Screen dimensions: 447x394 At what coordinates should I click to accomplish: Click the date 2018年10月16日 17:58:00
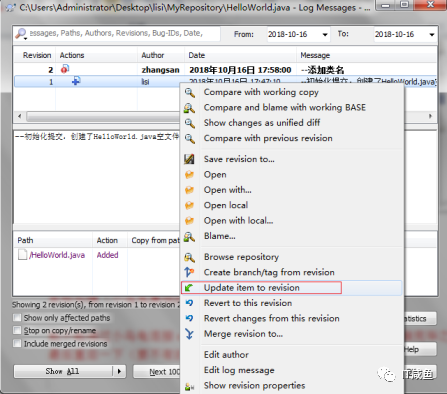point(240,70)
